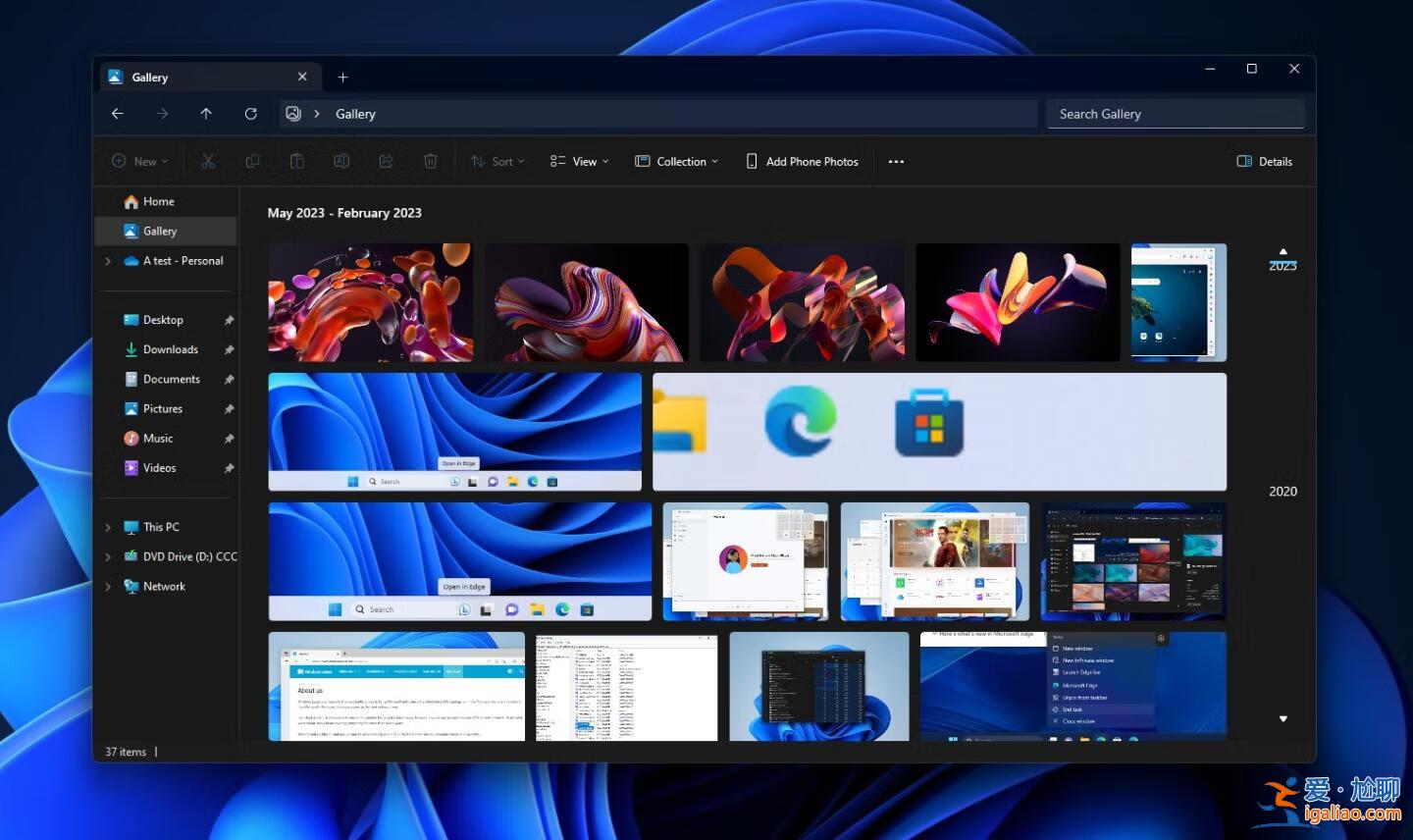Open the See more (...) menu
Screen dimensions: 1413x840
point(895,161)
